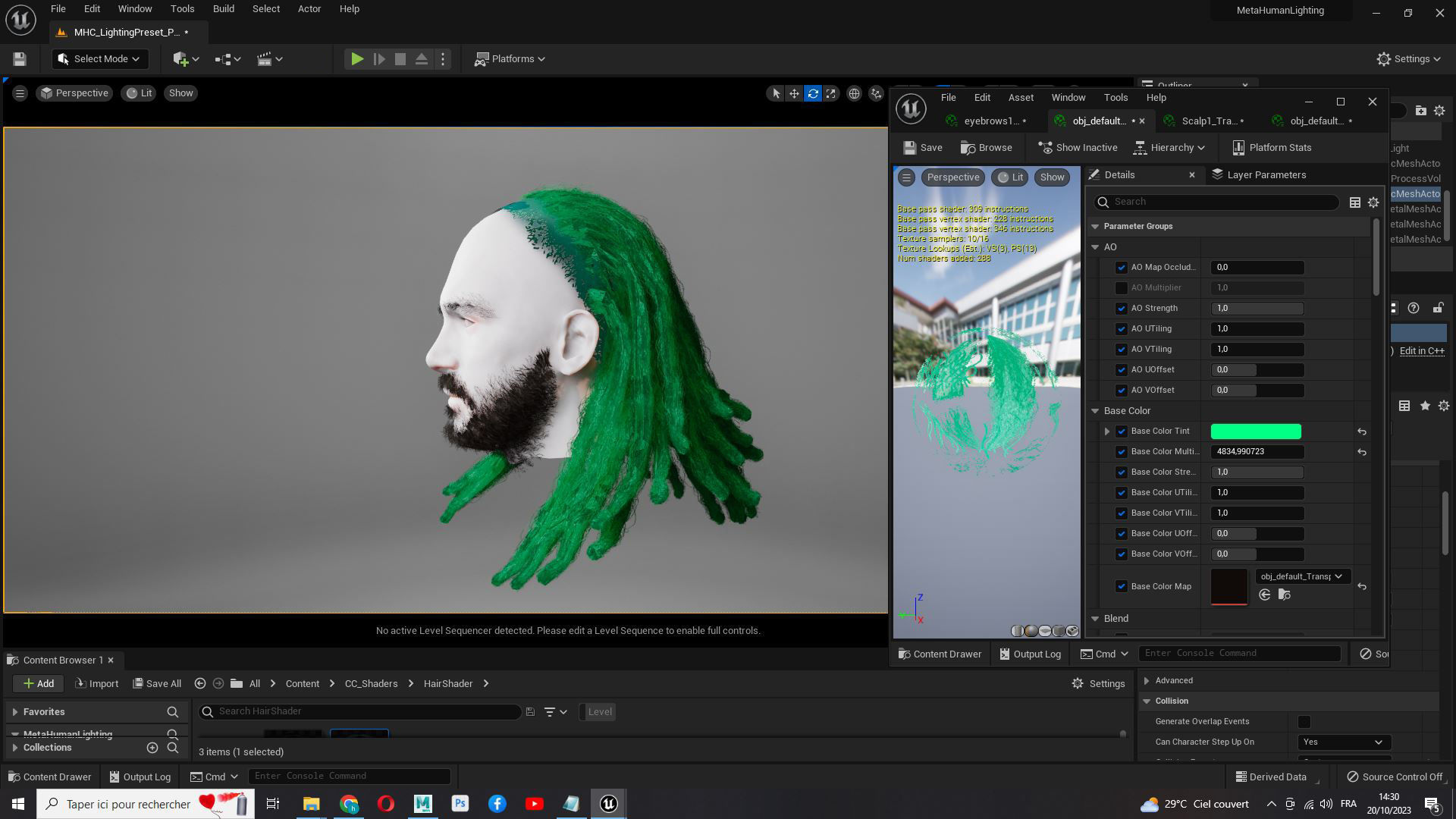Select sphere preview mesh shape

pyautogui.click(x=1031, y=631)
